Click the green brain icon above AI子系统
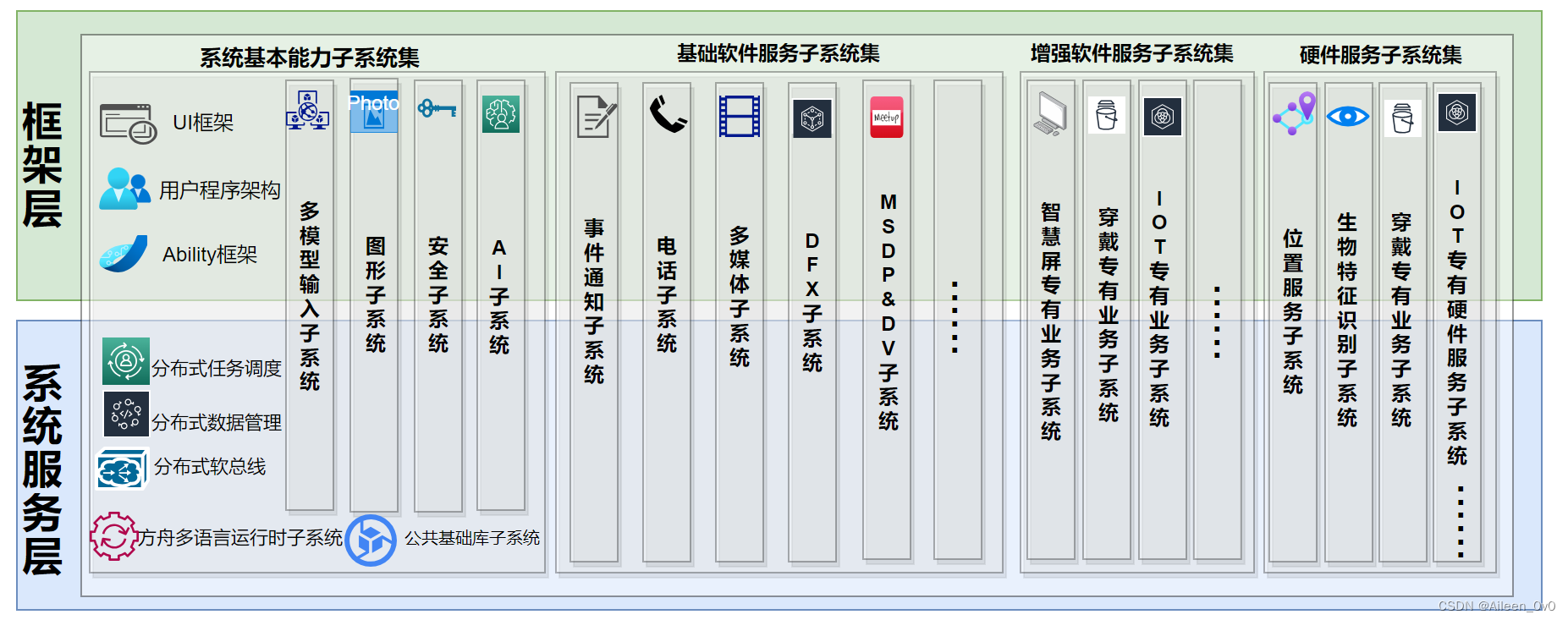Image resolution: width=1568 pixels, height=620 pixels. coord(501,113)
